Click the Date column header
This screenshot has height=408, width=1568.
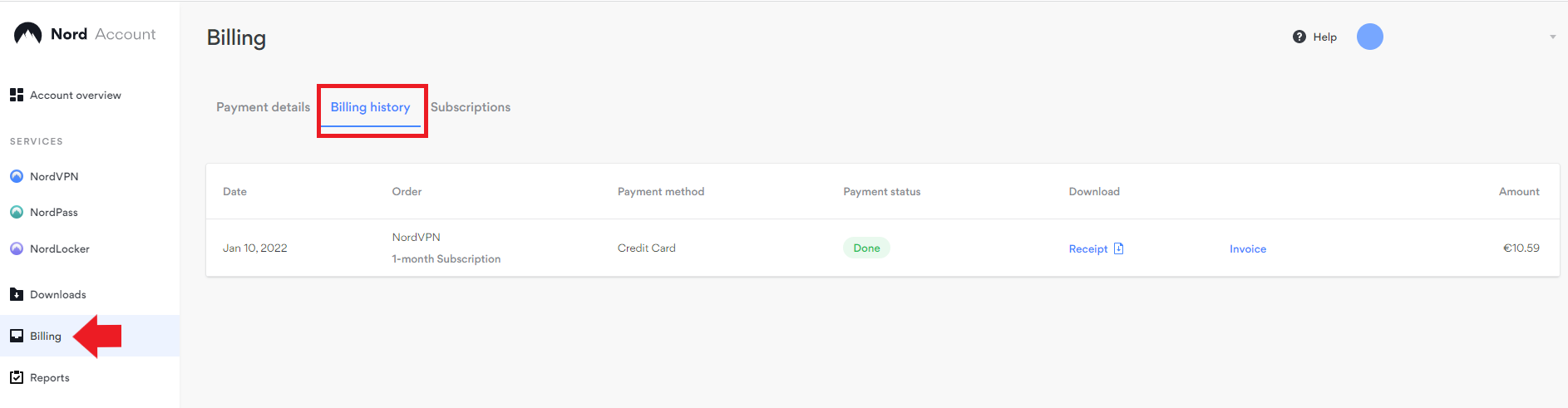pyautogui.click(x=234, y=191)
